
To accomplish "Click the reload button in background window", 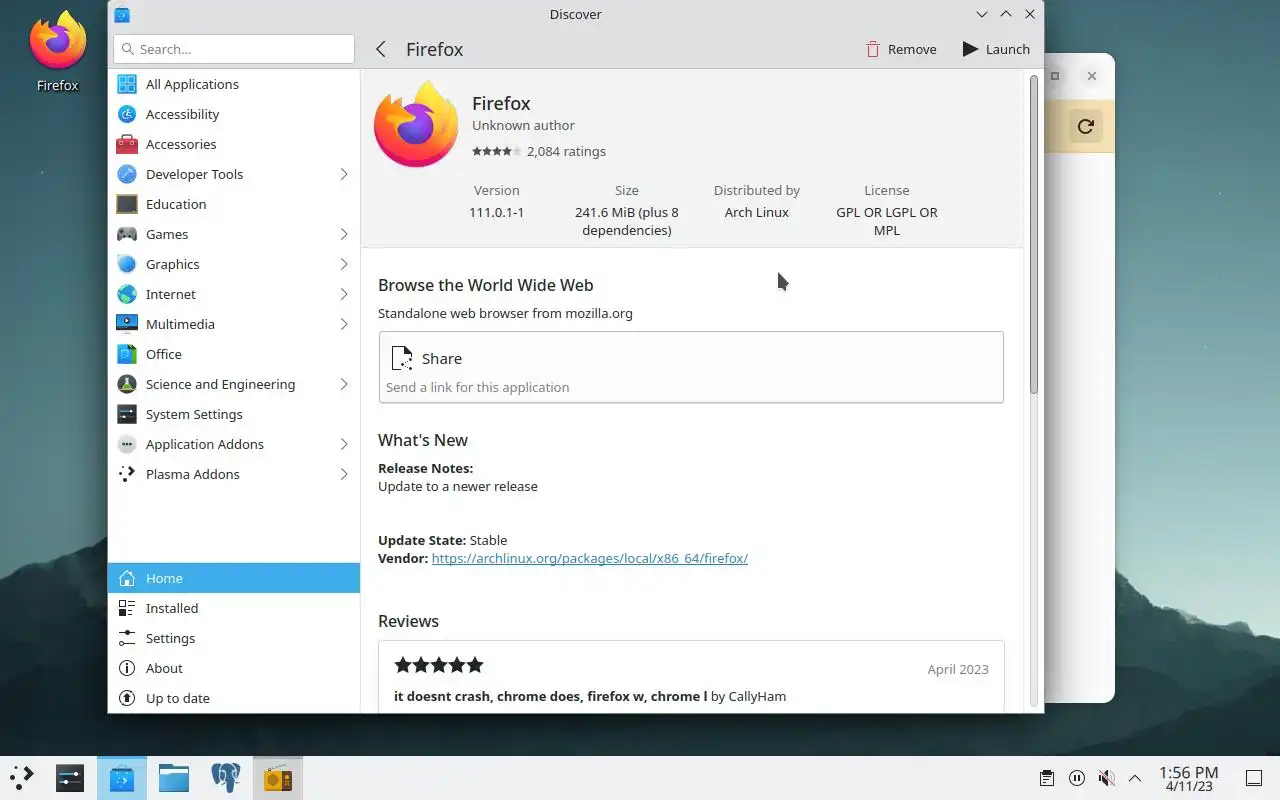I will pyautogui.click(x=1085, y=126).
